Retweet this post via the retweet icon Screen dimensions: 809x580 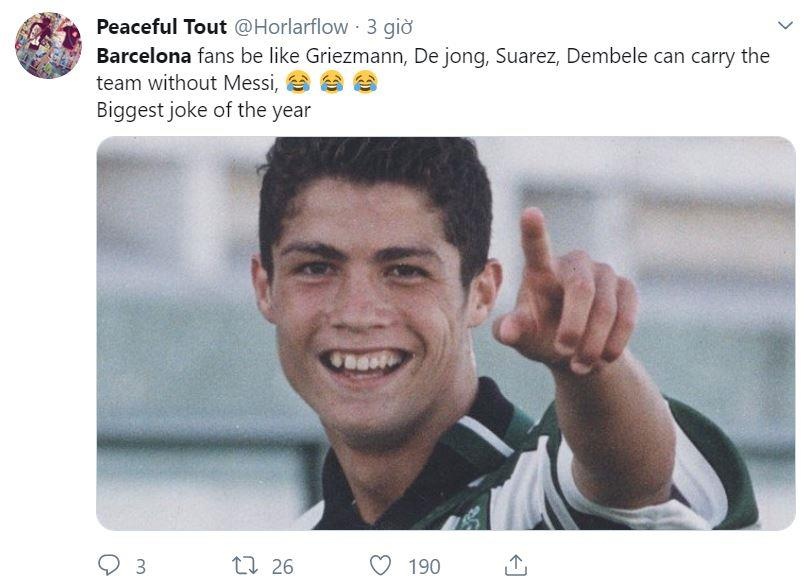click(245, 566)
